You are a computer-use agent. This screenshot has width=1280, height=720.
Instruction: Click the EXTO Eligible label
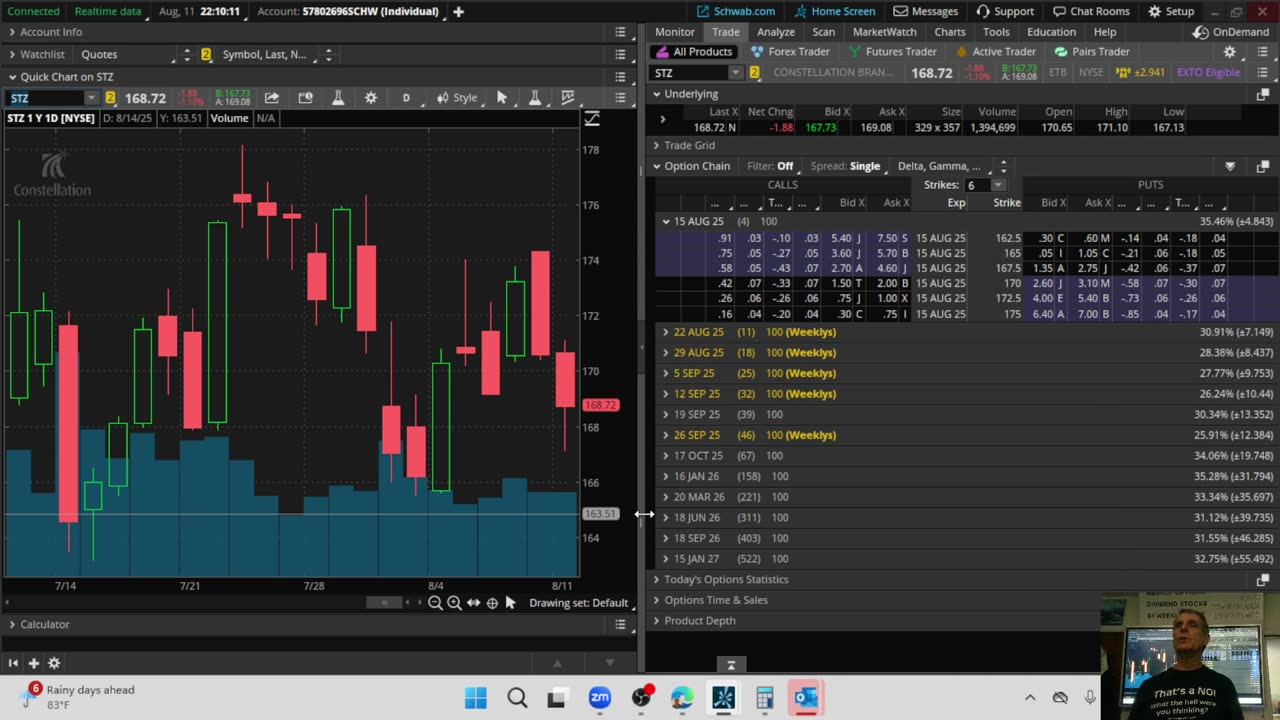1208,73
